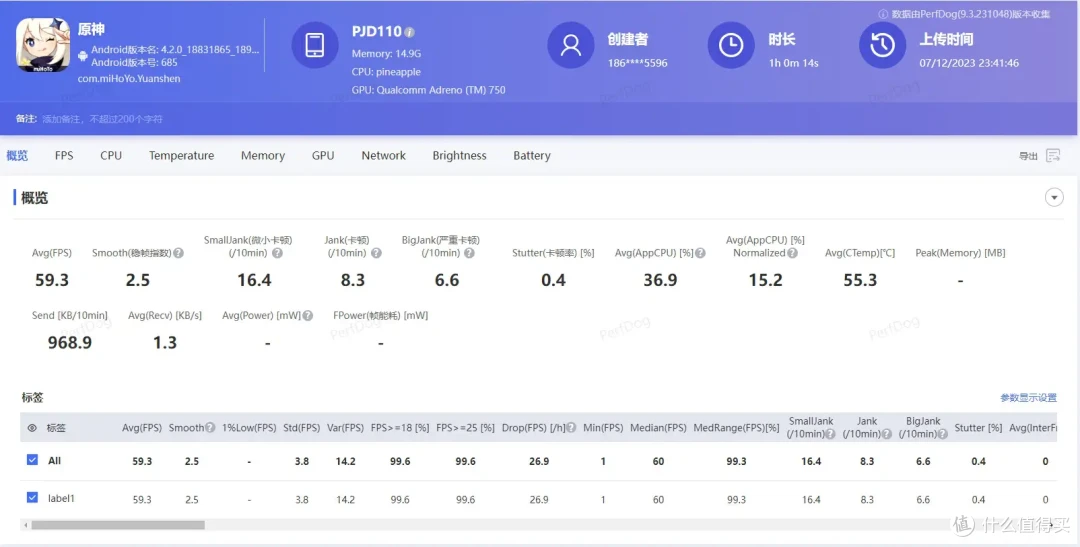This screenshot has height=547, width=1080.
Task: Click the info icon beside PerfDog version notice
Action: point(883,14)
